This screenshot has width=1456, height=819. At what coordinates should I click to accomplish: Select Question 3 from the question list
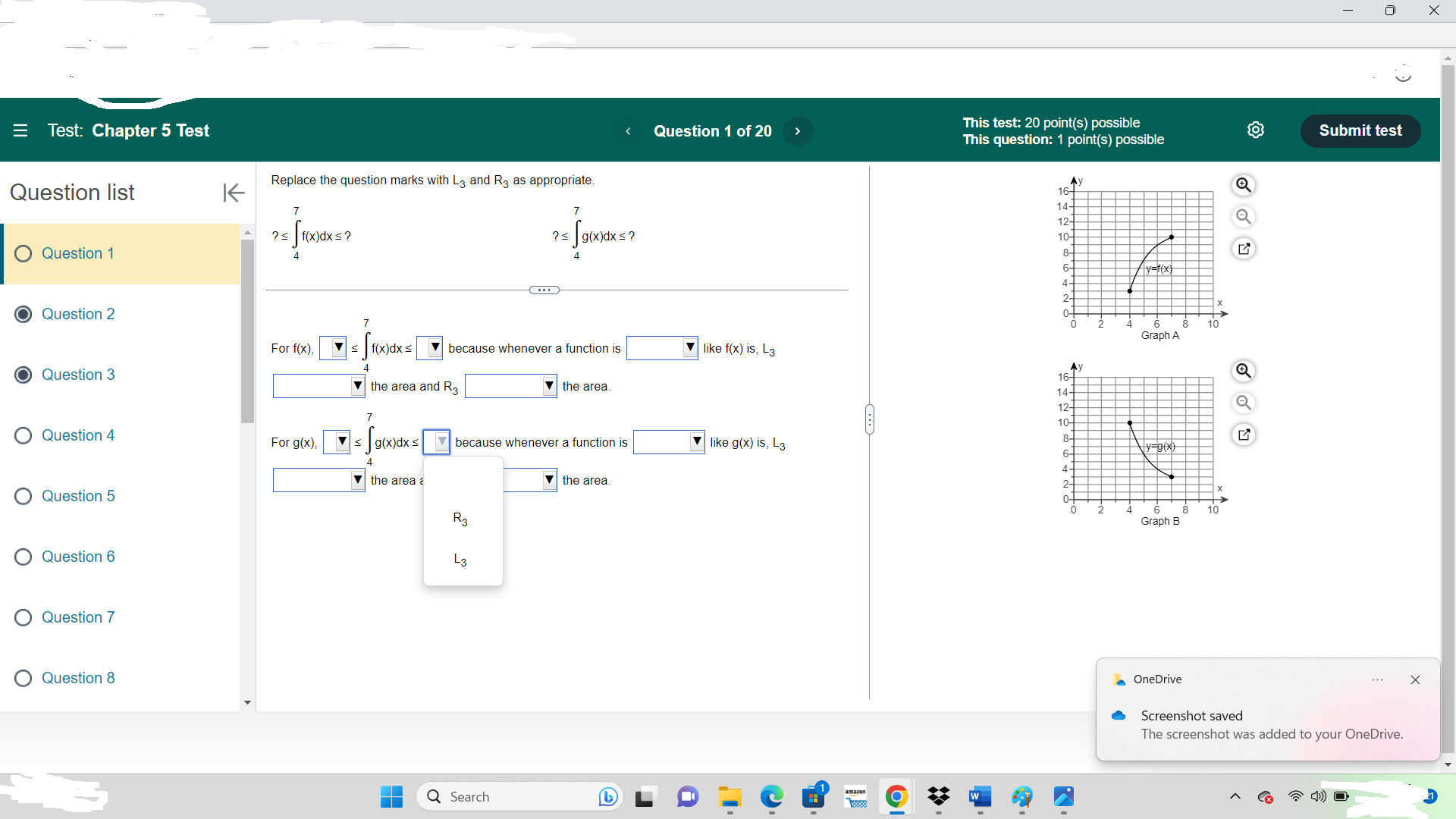tap(79, 375)
